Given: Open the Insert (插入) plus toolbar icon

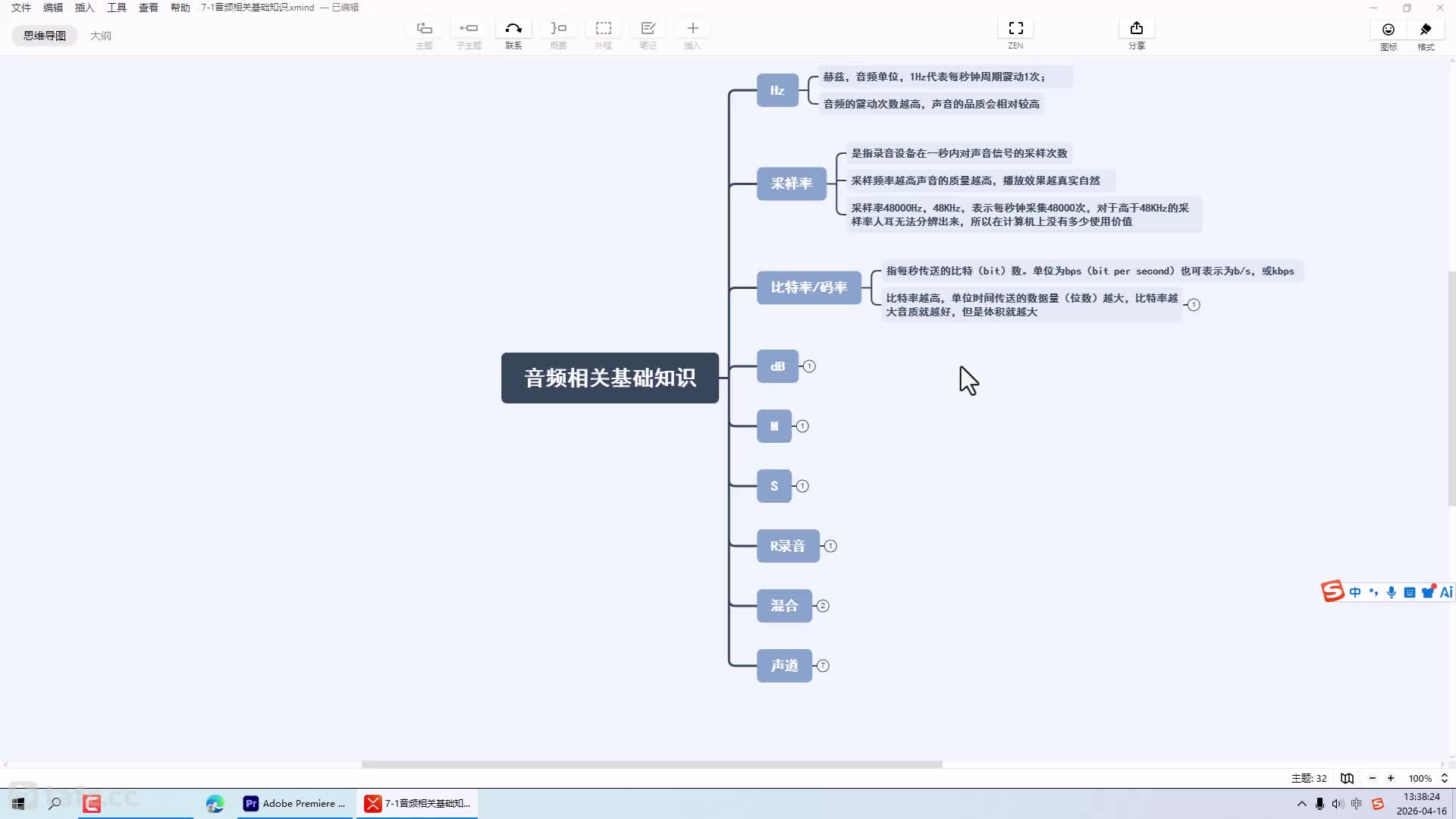Looking at the screenshot, I should (x=692, y=29).
